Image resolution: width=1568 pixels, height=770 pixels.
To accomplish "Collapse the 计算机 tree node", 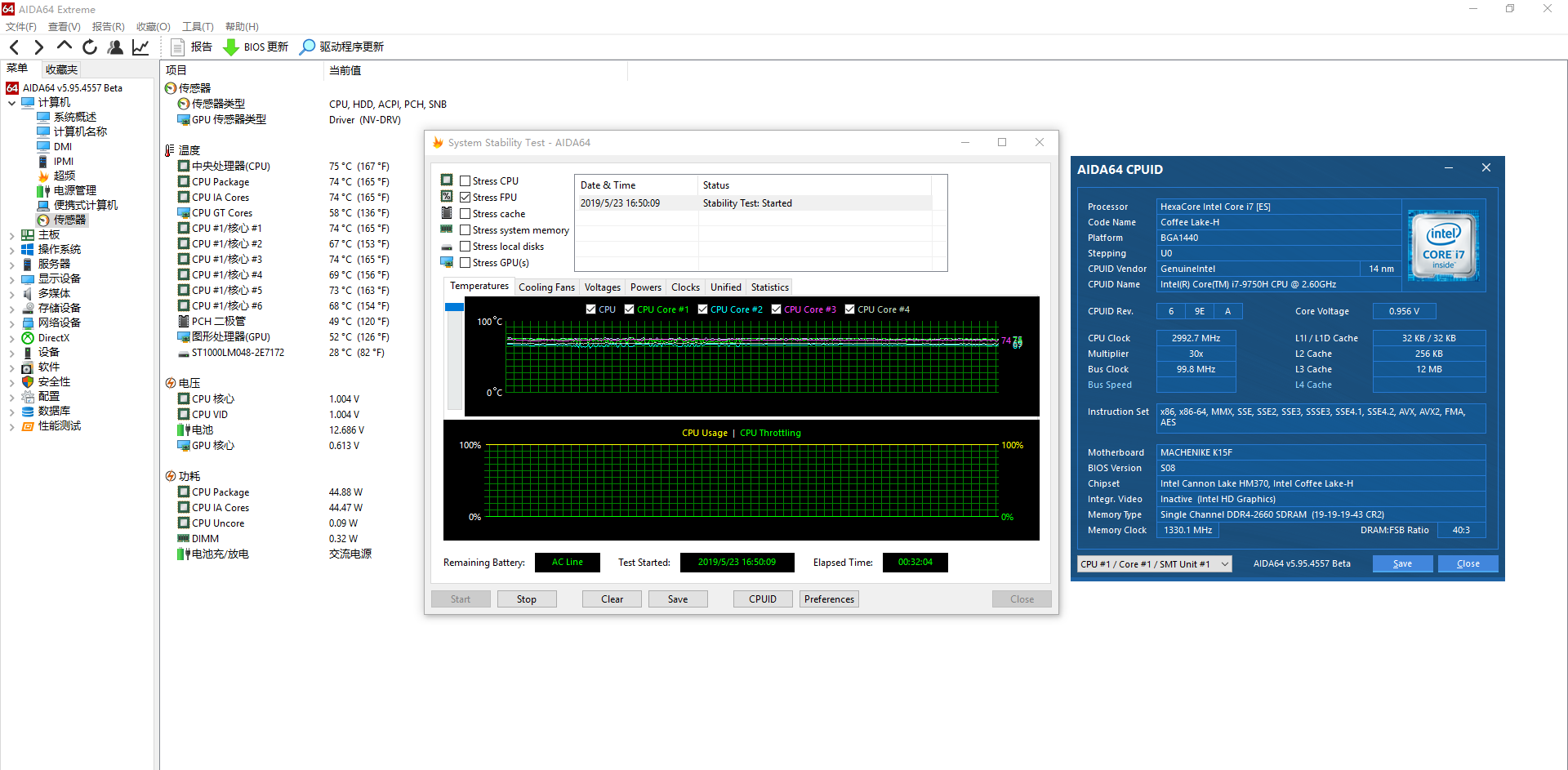I will coord(12,103).
